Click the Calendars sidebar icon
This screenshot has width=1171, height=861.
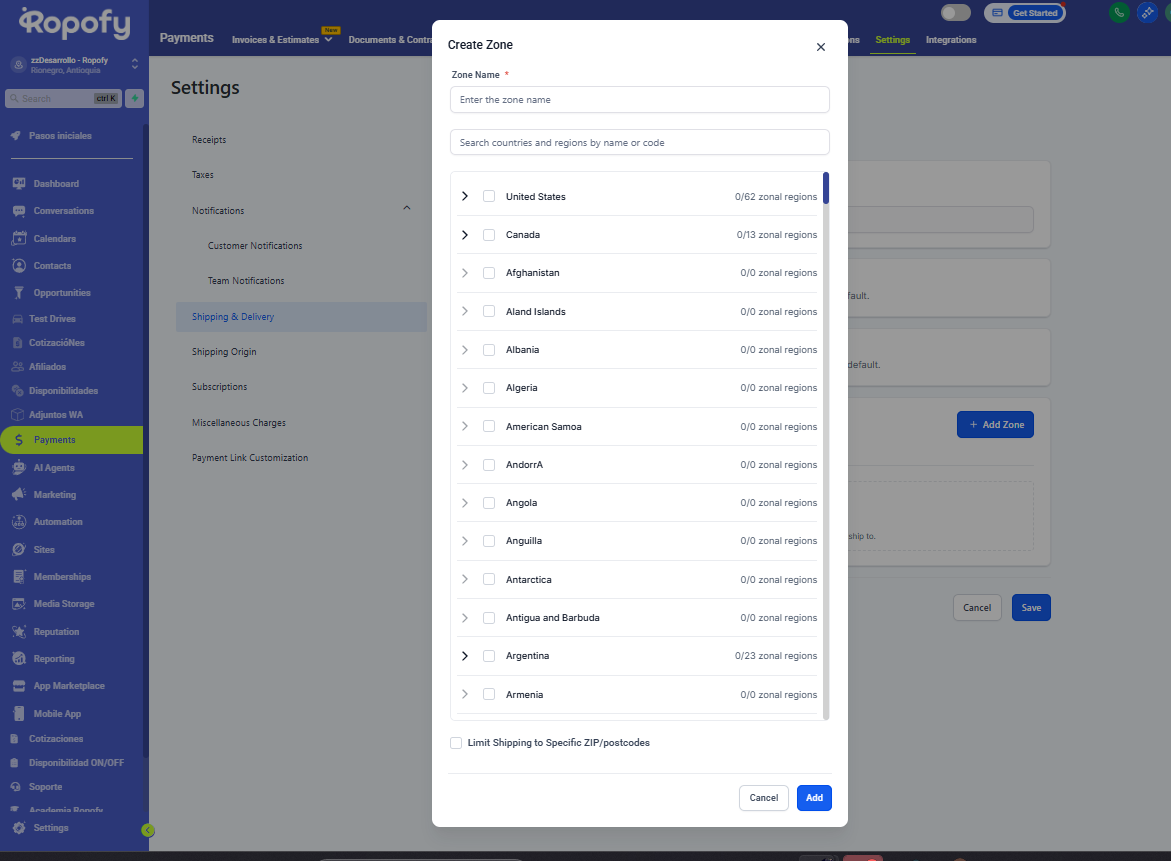(19, 239)
